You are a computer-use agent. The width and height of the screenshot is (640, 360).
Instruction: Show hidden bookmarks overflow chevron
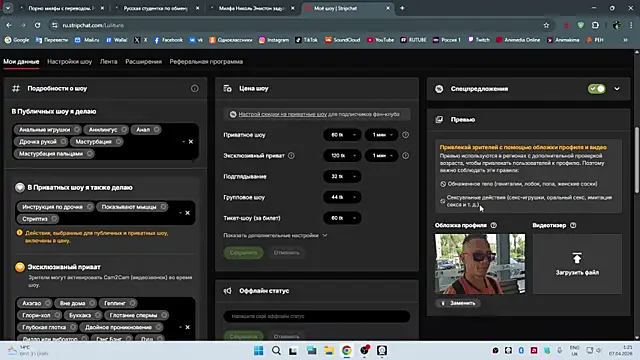click(625, 40)
